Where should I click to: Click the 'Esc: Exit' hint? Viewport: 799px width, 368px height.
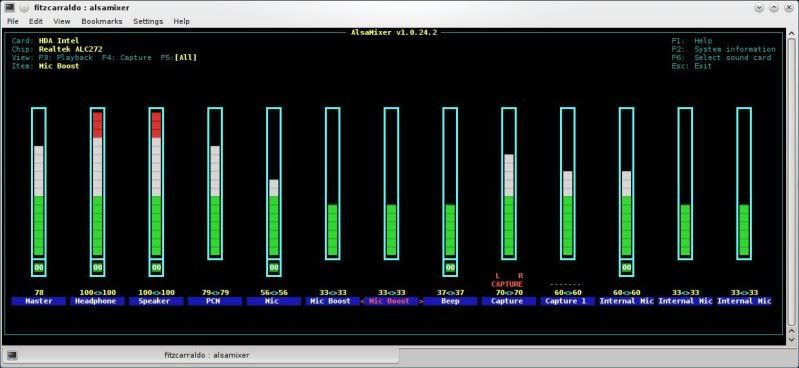[x=692, y=66]
